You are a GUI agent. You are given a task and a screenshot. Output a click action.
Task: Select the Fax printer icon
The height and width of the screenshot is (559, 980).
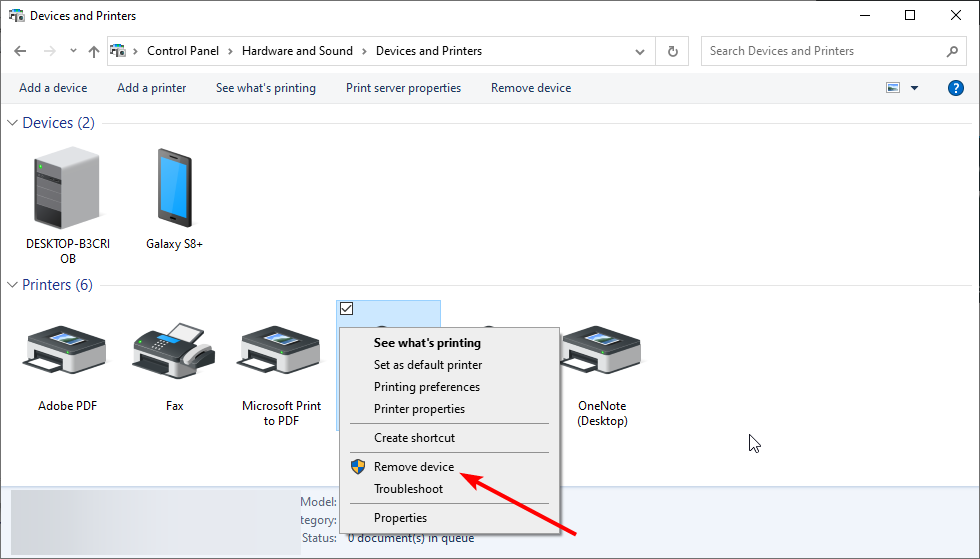(x=174, y=351)
